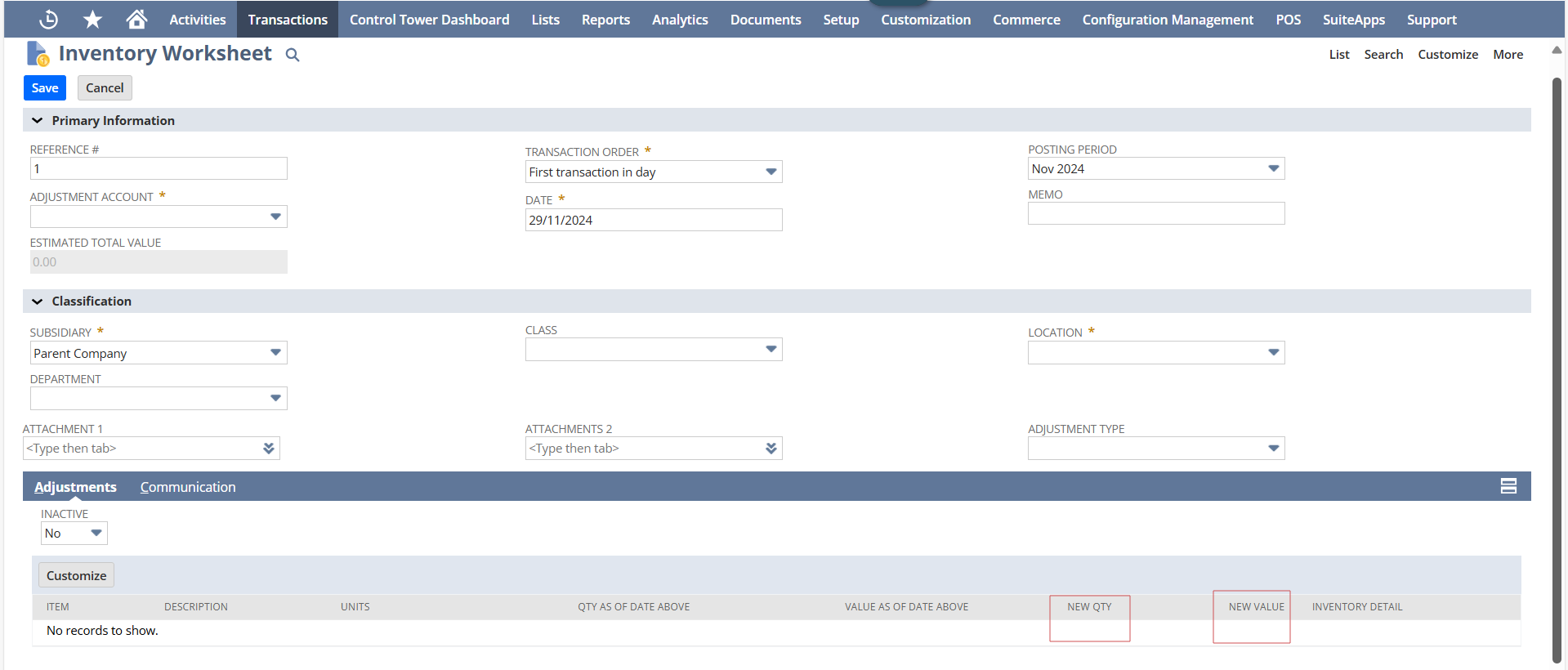Click the vertical page scrollbar

(x=1557, y=368)
